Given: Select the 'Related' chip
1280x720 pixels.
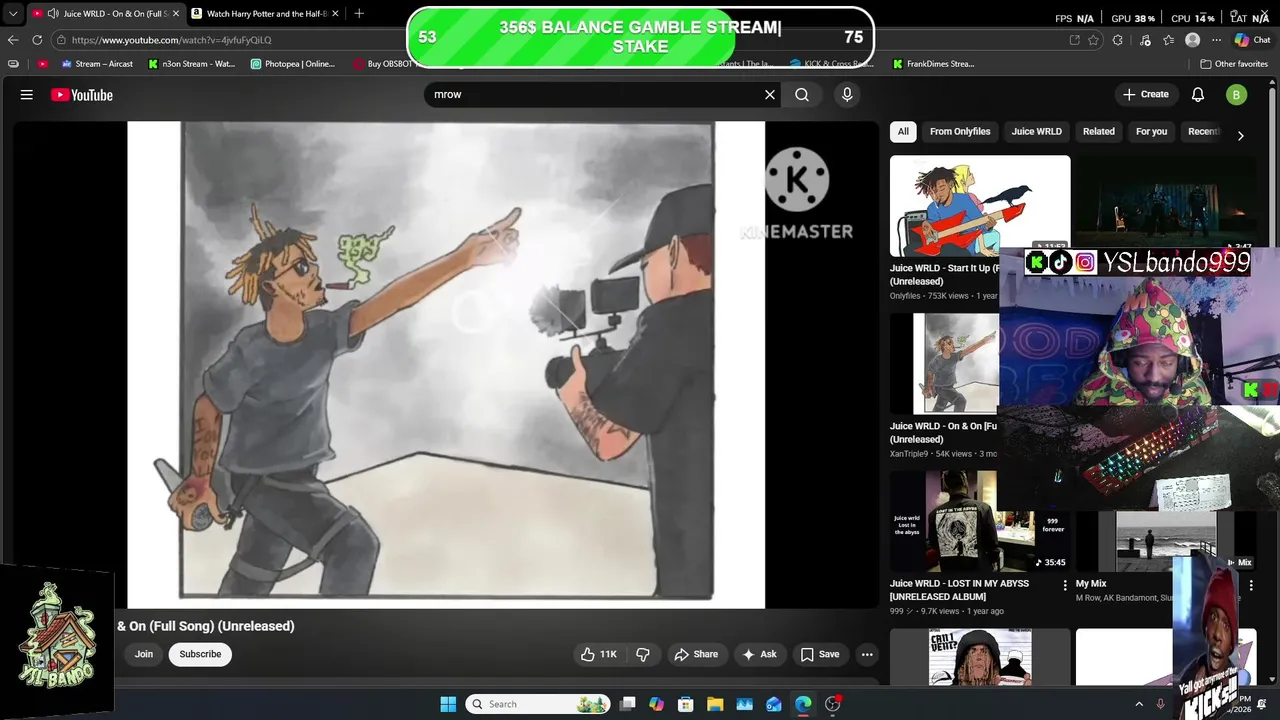Looking at the screenshot, I should (x=1098, y=132).
